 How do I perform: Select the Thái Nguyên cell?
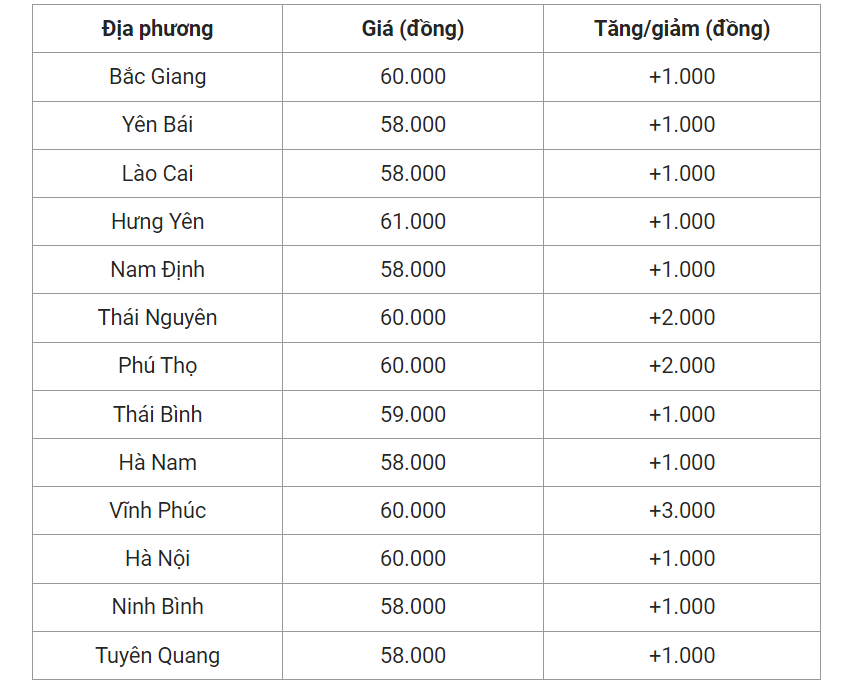point(157,318)
